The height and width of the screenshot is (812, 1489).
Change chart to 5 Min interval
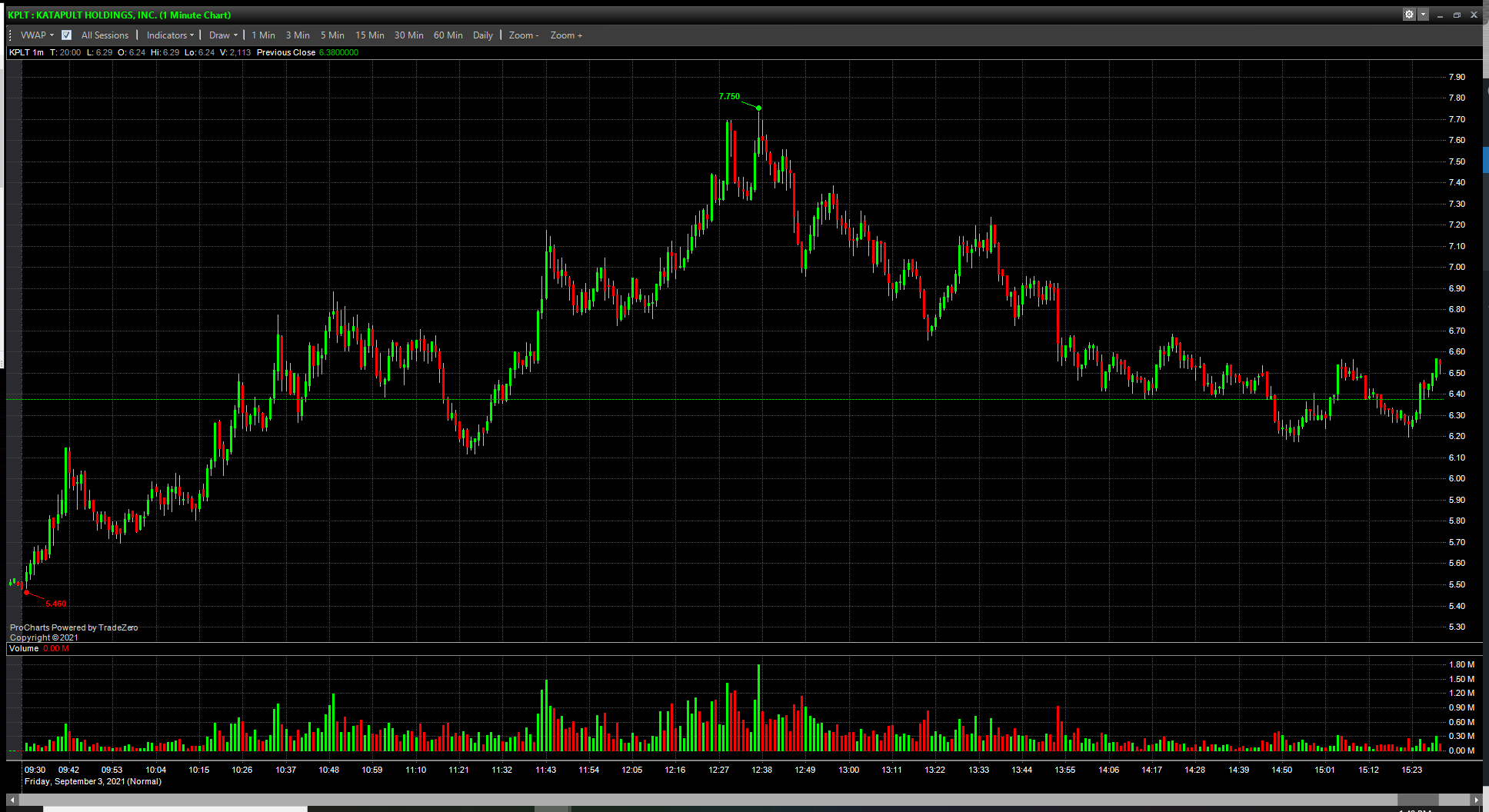332,35
